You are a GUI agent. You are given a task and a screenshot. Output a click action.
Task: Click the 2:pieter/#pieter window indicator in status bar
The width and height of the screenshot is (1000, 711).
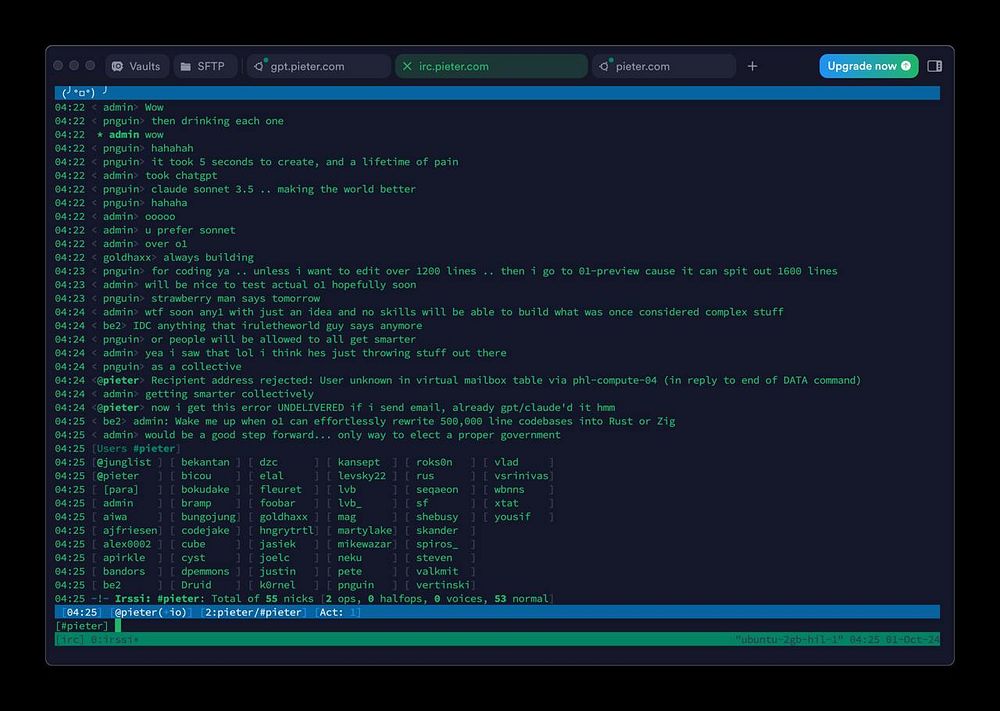point(251,612)
